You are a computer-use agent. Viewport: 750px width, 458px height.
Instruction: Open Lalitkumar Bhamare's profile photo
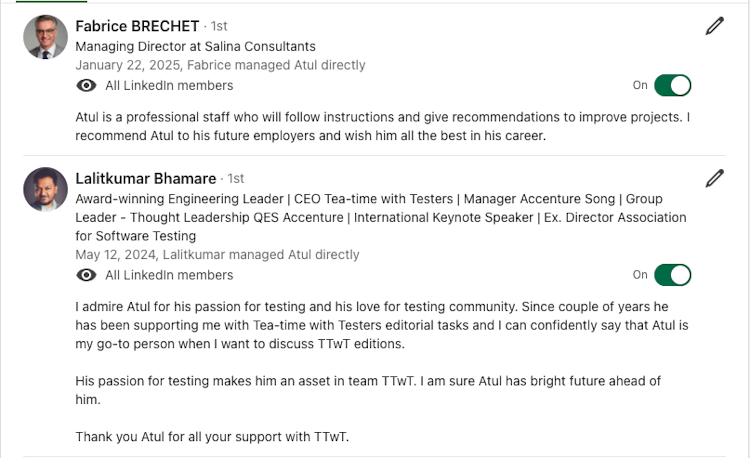click(x=45, y=189)
